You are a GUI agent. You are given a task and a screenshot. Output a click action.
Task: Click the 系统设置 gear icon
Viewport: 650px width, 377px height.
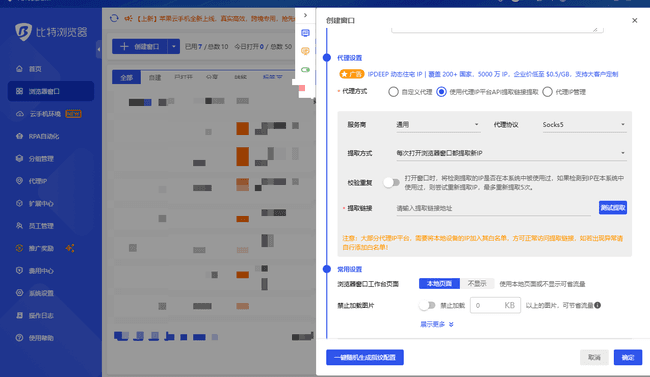pyautogui.click(x=19, y=293)
